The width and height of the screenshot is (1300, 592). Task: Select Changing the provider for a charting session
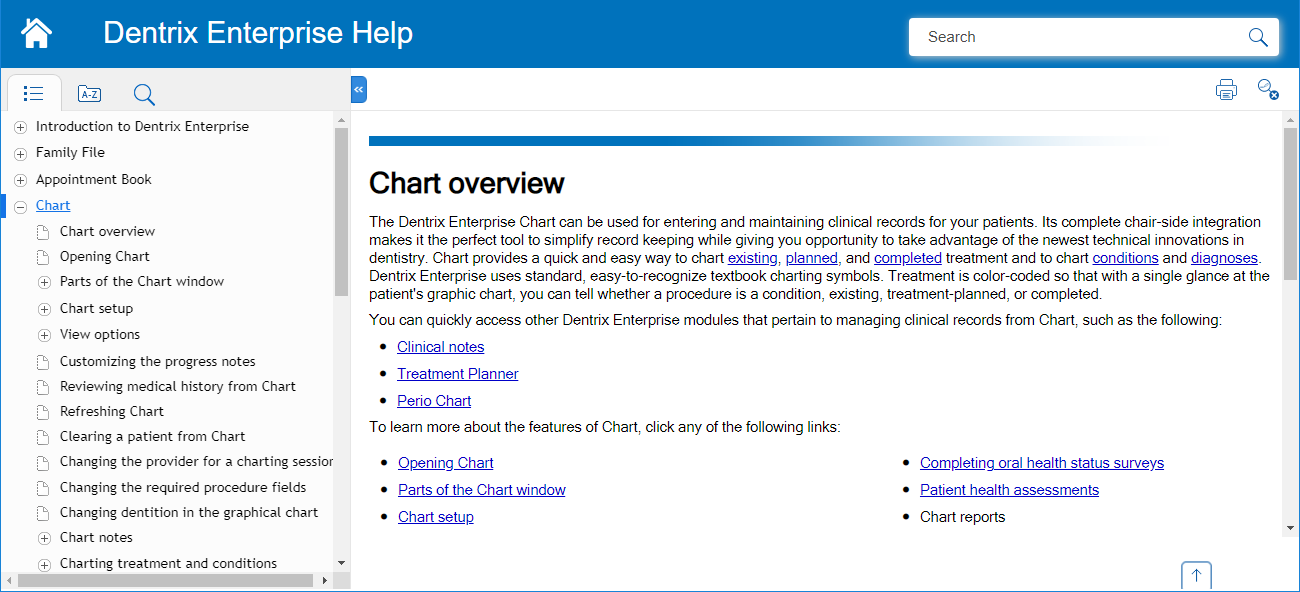pyautogui.click(x=196, y=462)
